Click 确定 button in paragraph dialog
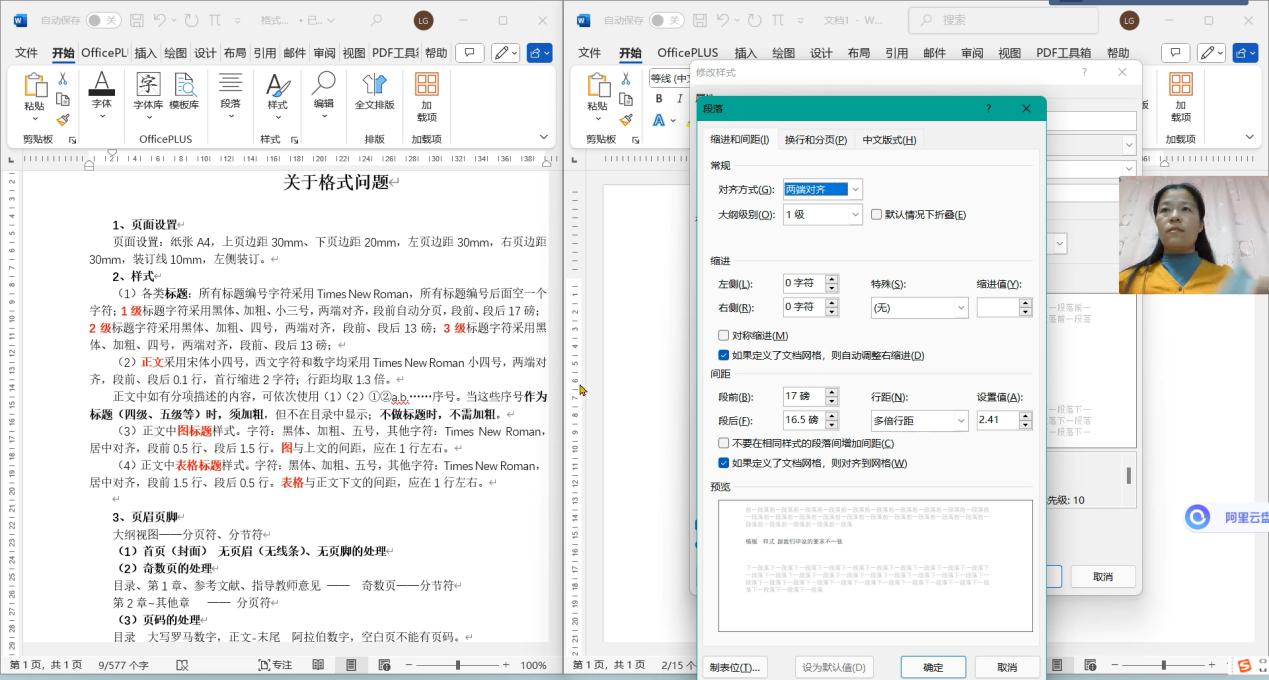This screenshot has width=1269, height=680. click(932, 667)
